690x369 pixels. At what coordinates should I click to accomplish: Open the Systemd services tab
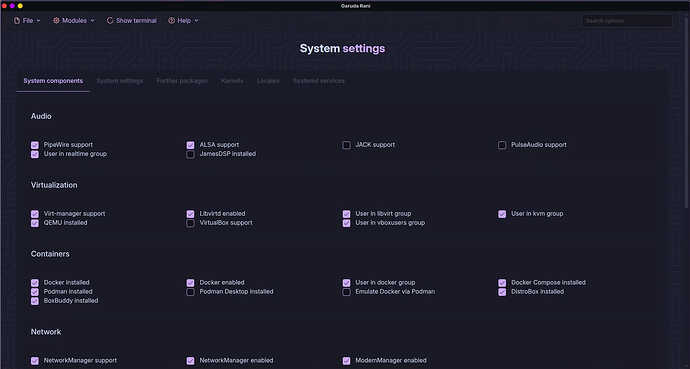[319, 81]
